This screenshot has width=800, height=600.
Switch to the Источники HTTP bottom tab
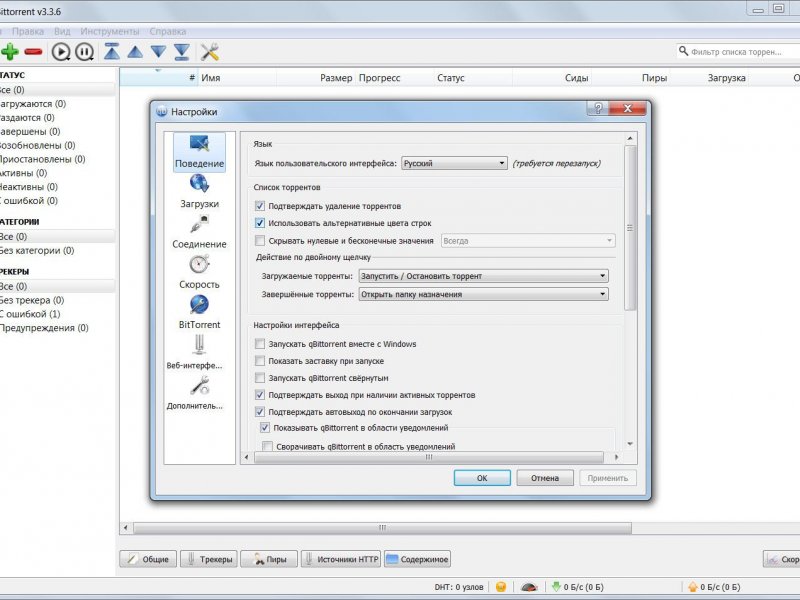pyautogui.click(x=341, y=559)
